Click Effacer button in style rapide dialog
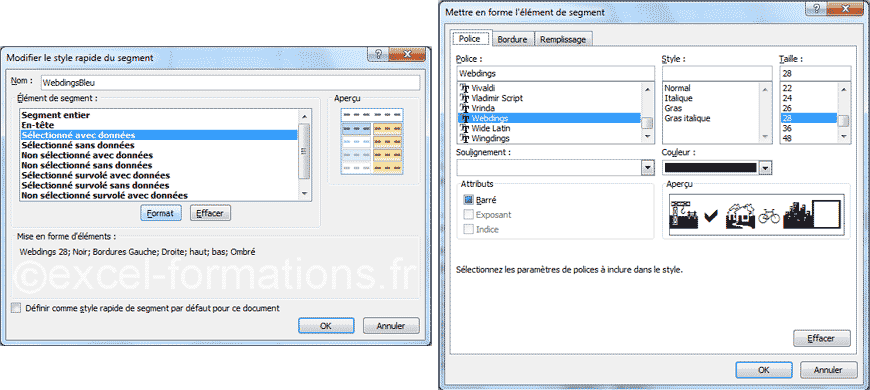The width and height of the screenshot is (870, 390). coord(210,213)
